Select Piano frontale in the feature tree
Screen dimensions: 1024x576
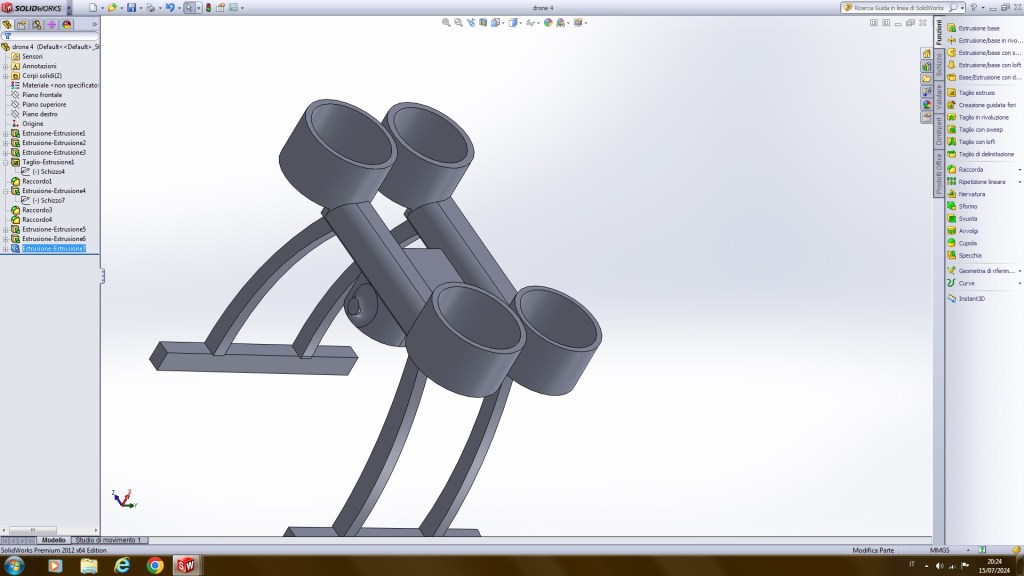(42, 95)
